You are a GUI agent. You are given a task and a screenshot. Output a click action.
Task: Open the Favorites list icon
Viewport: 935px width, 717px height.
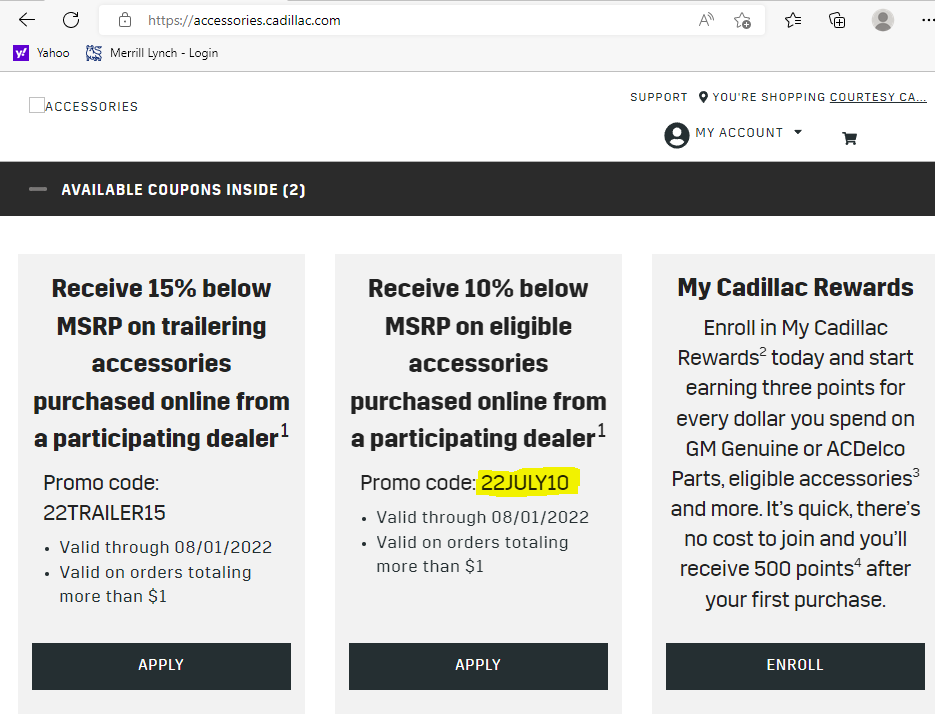pos(793,20)
